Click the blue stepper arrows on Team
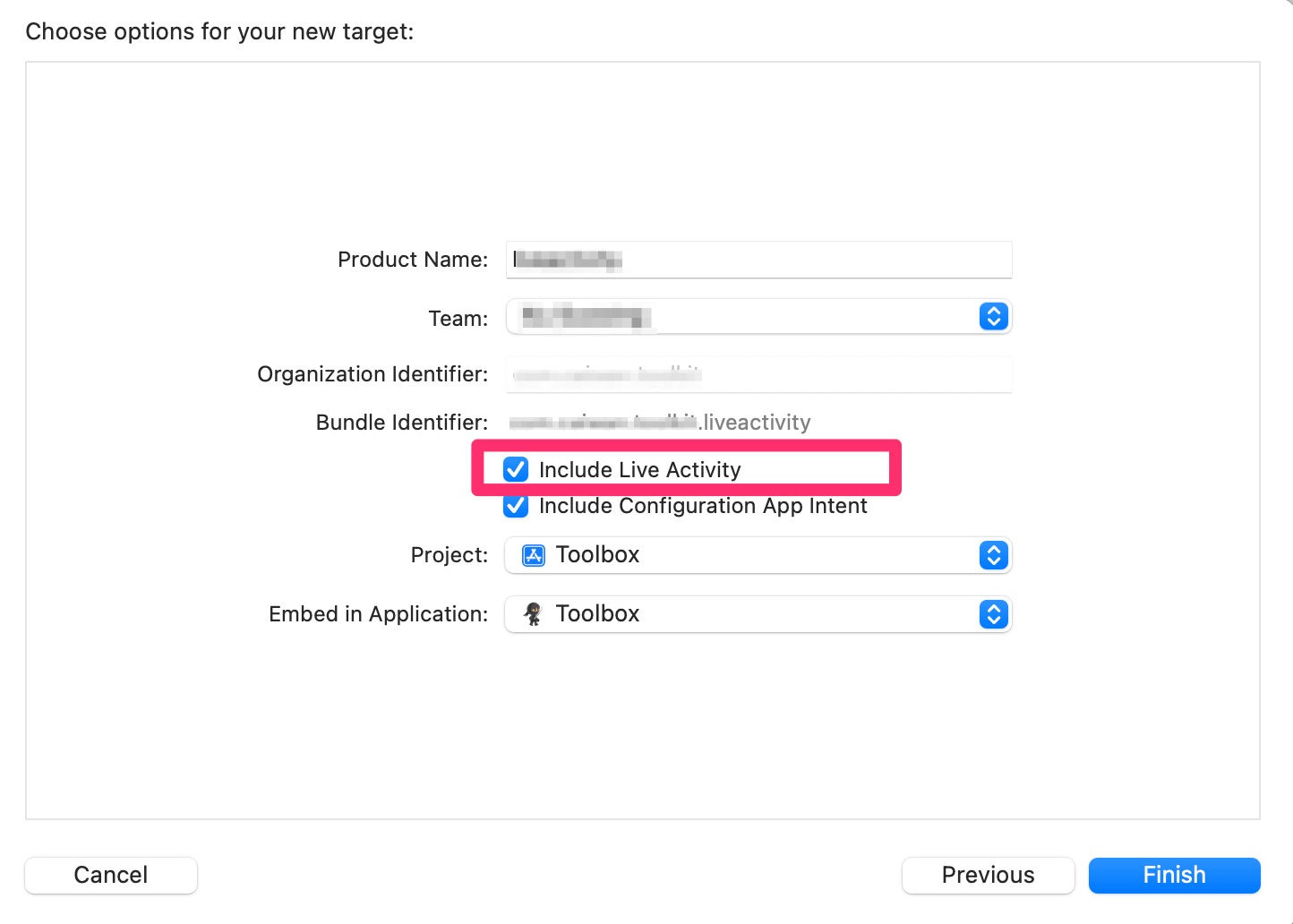The image size is (1293, 924). coord(993,317)
